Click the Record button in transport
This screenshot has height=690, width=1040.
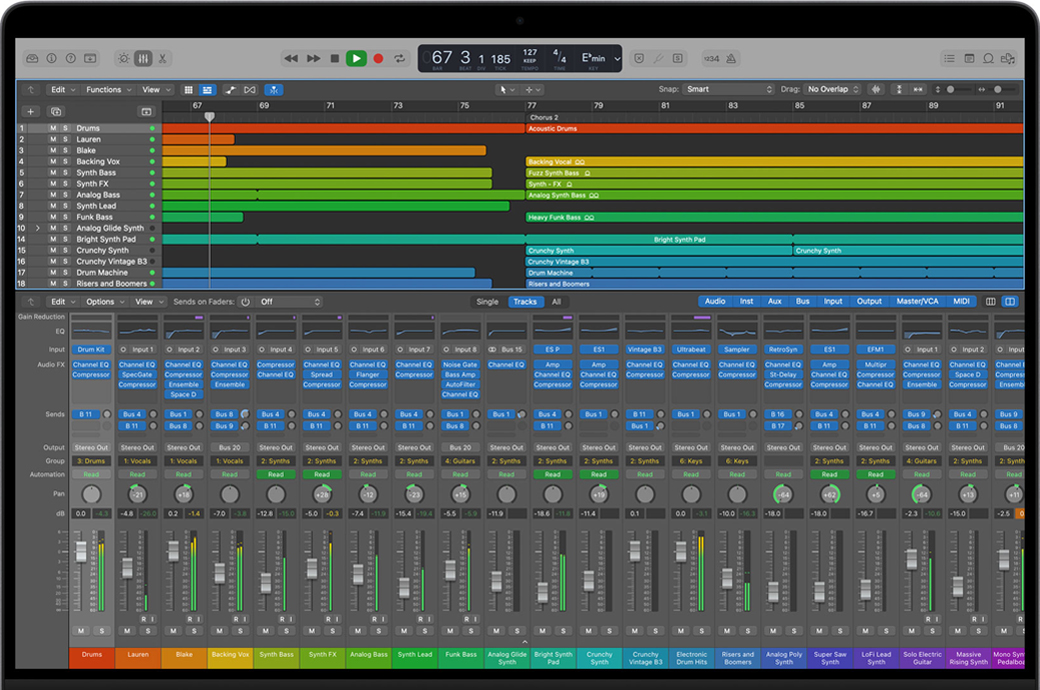click(378, 59)
